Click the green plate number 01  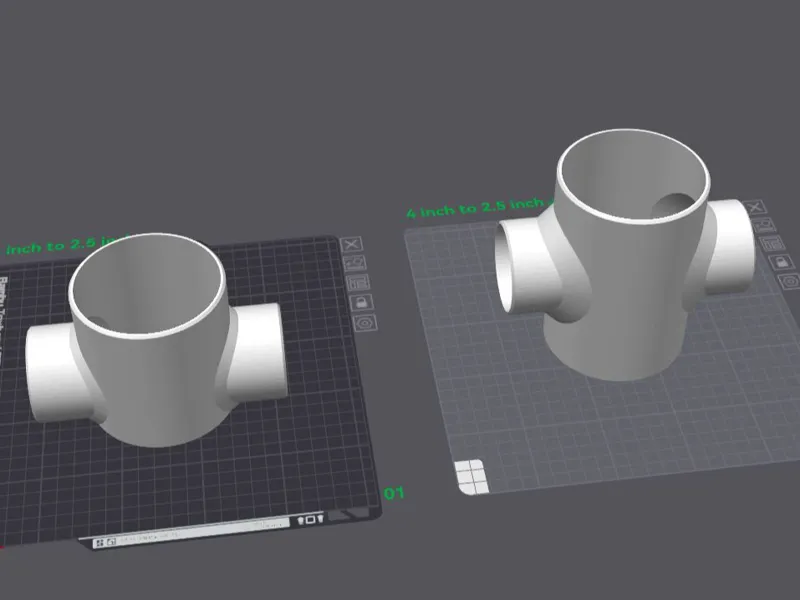[x=394, y=493]
